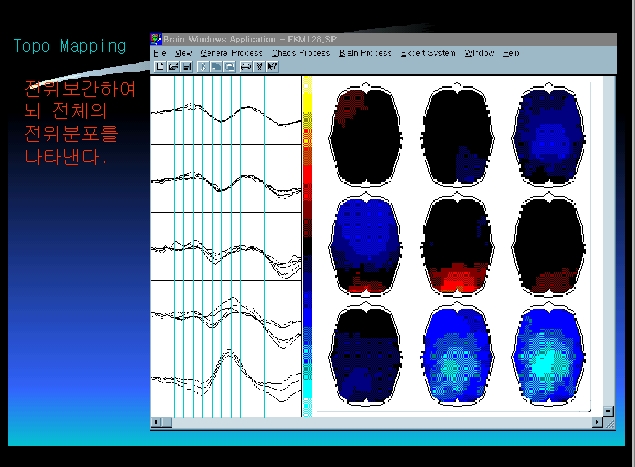Click the About/help question toolbar icon
Image resolution: width=635 pixels, height=467 pixels.
pyautogui.click(x=259, y=66)
